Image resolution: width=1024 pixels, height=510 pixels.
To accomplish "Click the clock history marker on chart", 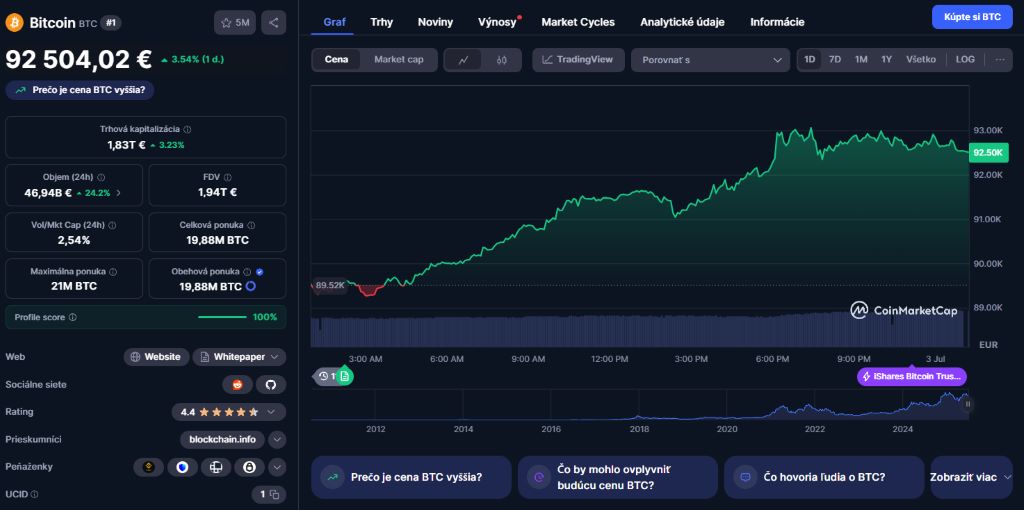I will [323, 376].
